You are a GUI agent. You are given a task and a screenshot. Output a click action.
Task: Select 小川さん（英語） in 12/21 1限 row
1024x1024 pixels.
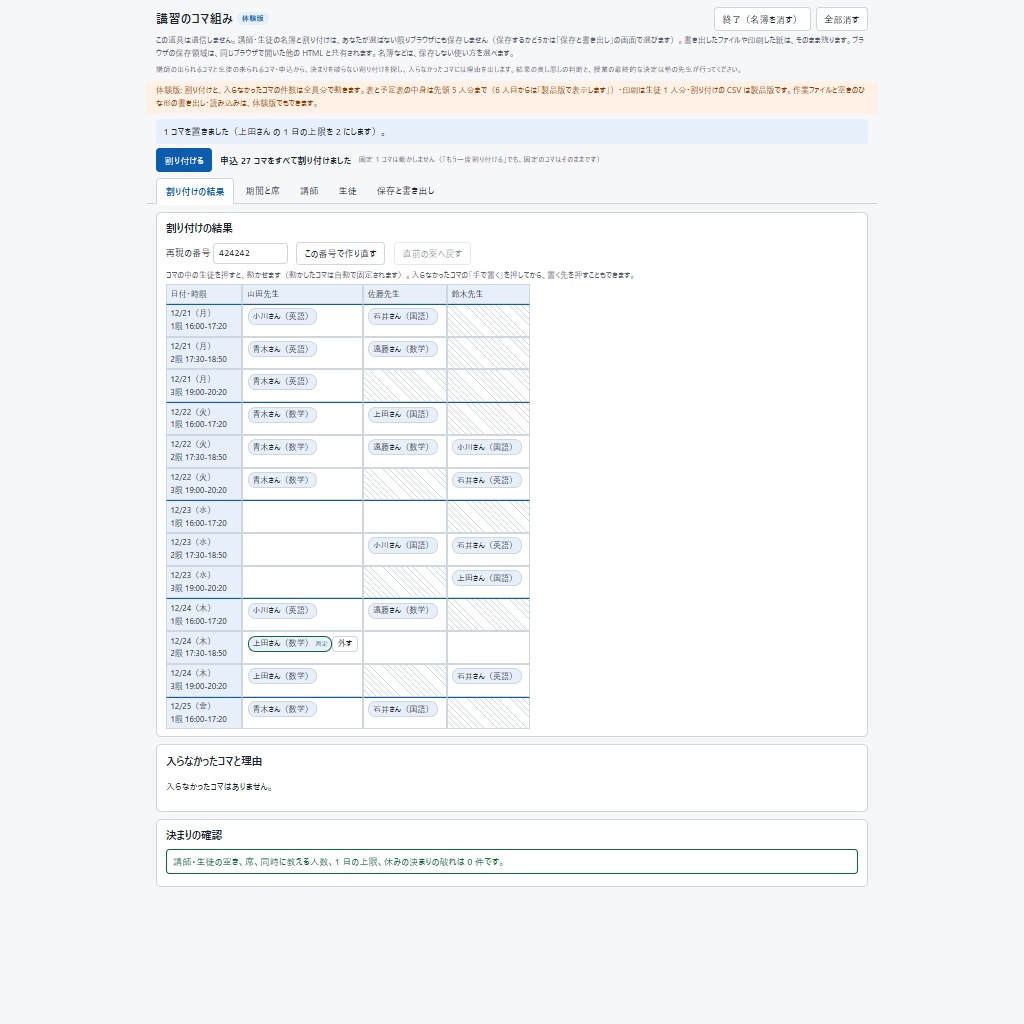click(x=282, y=316)
